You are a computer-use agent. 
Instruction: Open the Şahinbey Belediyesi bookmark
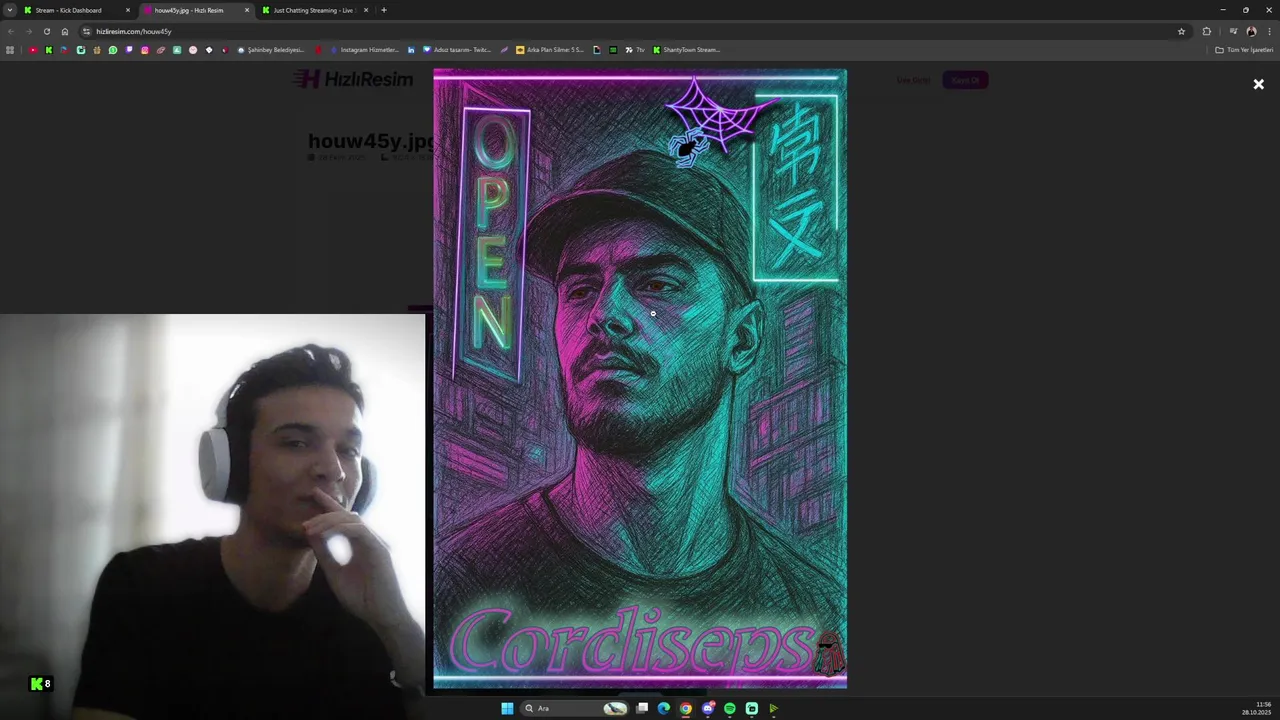click(x=270, y=50)
